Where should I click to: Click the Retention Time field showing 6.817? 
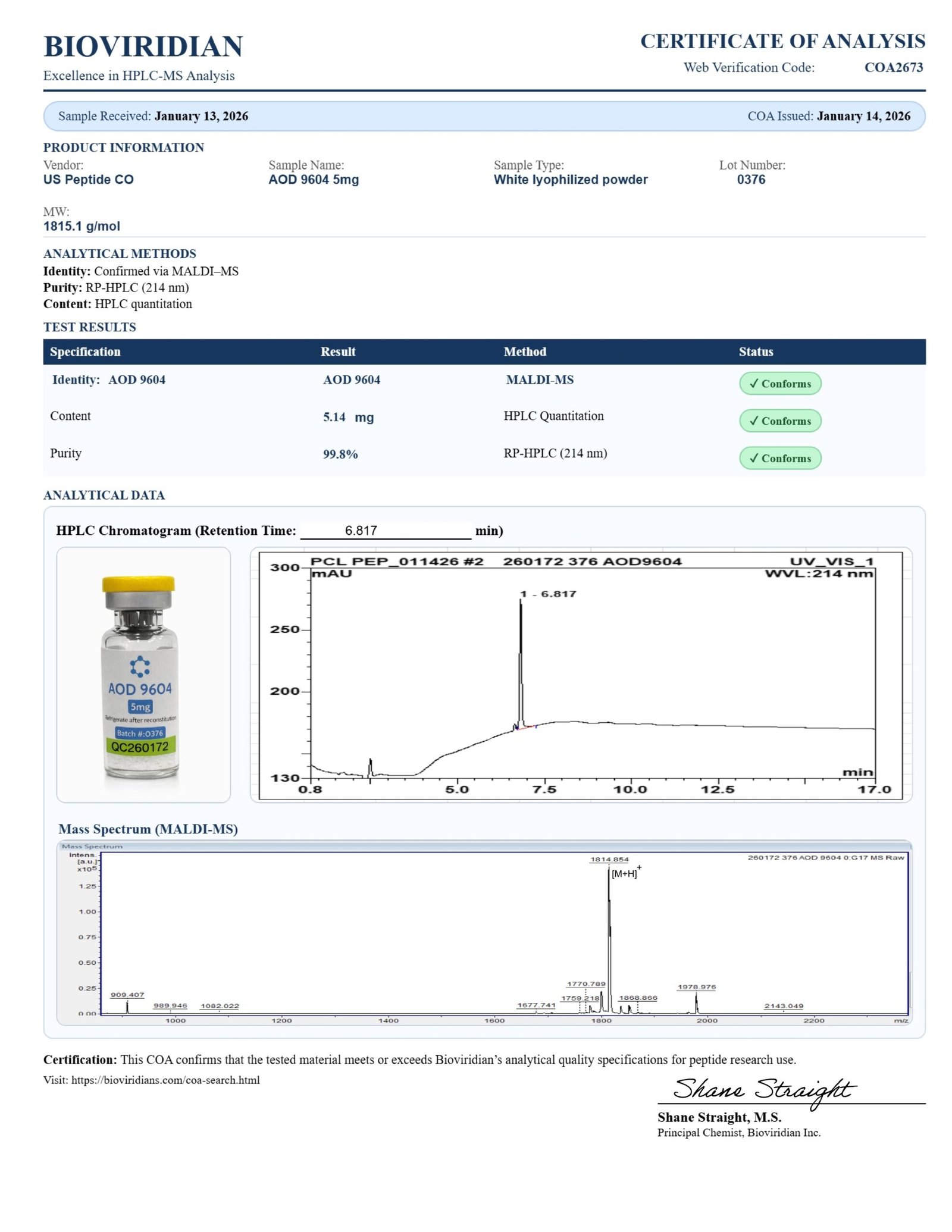pos(385,531)
